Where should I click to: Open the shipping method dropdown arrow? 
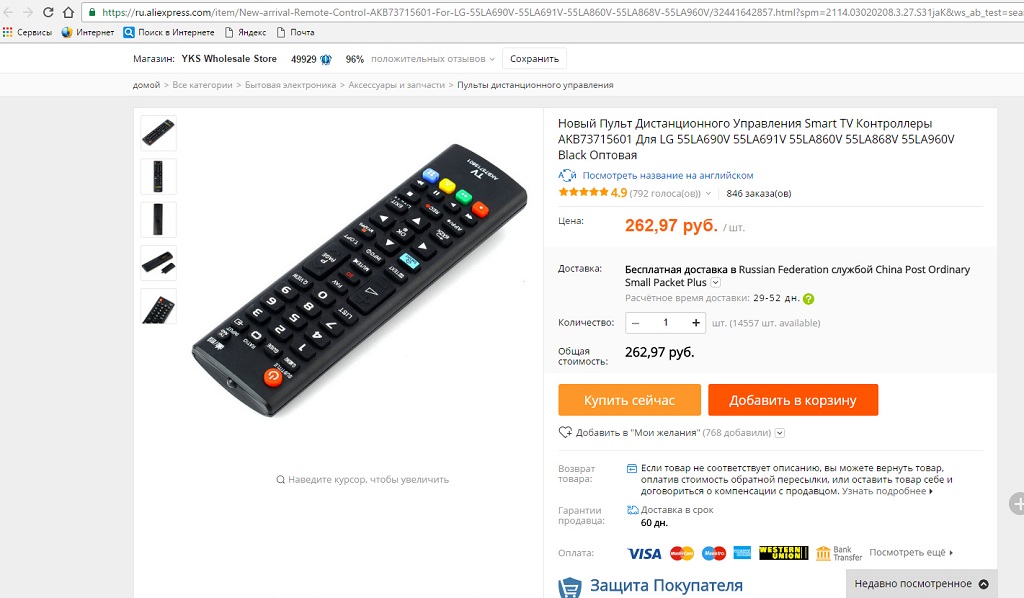(x=715, y=283)
